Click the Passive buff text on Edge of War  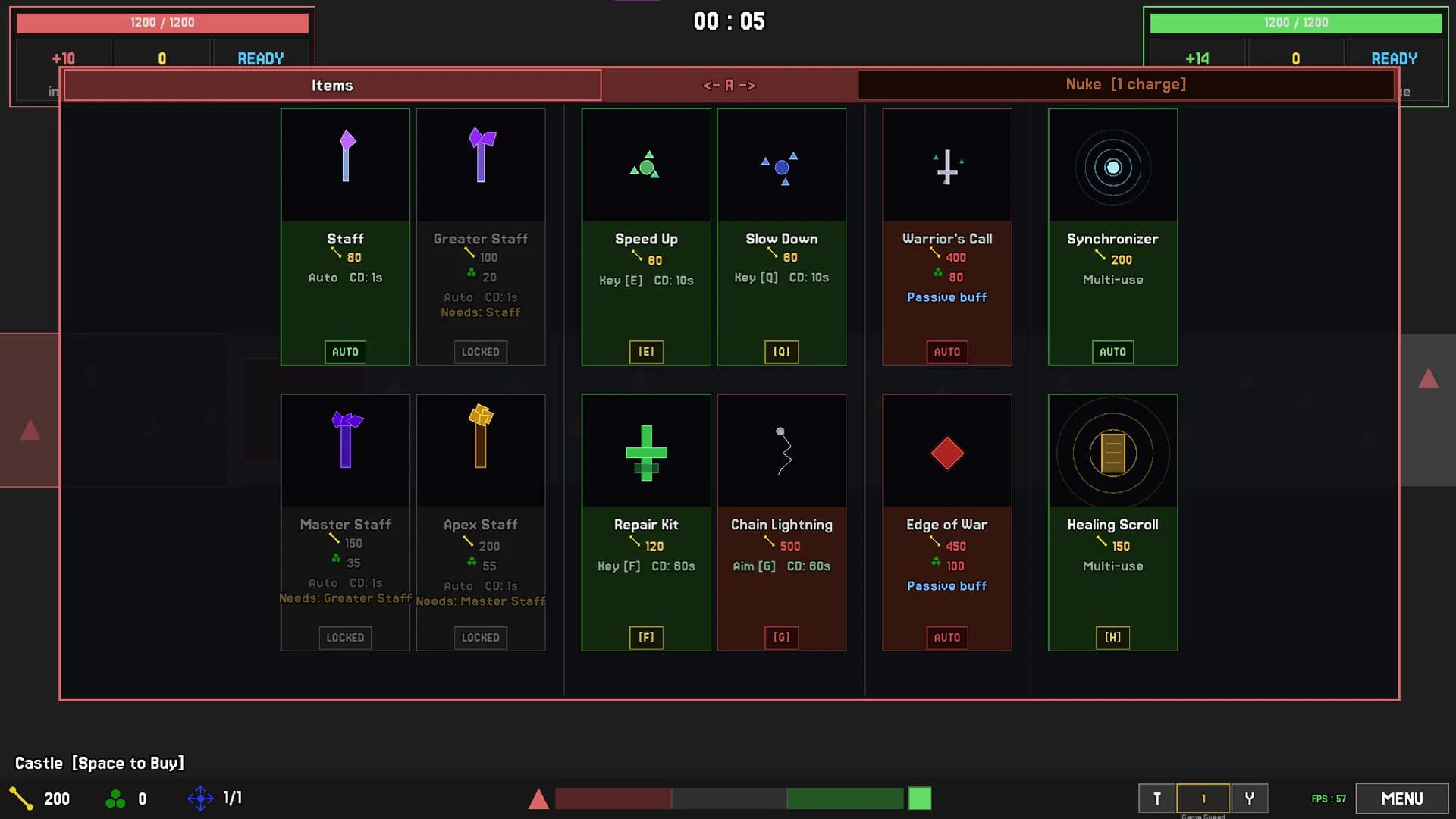coord(947,586)
